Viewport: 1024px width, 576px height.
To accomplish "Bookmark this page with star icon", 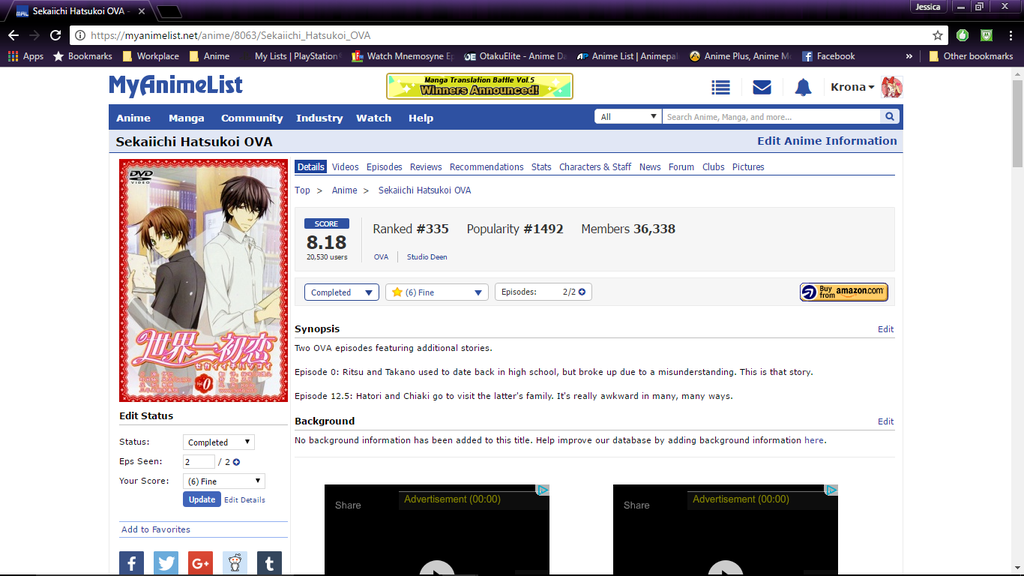I will [938, 35].
